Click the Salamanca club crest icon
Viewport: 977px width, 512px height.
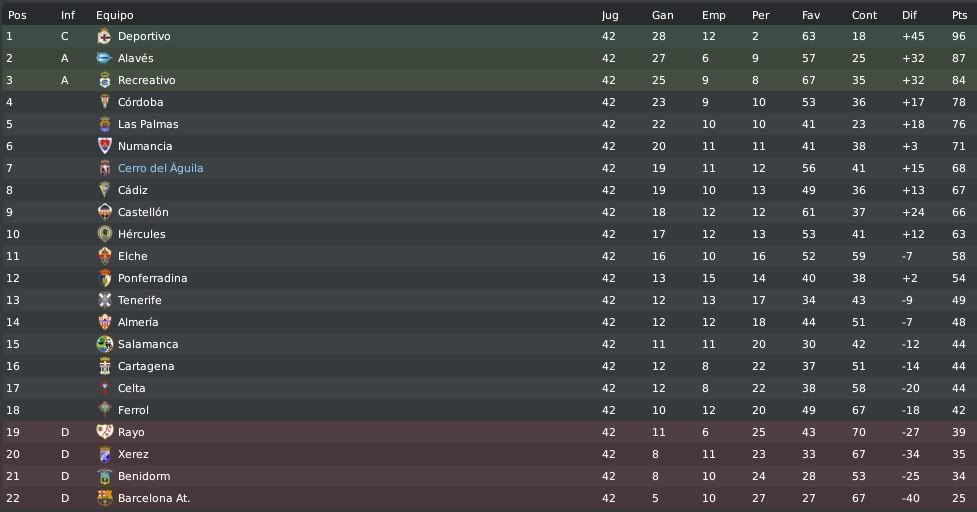point(104,344)
